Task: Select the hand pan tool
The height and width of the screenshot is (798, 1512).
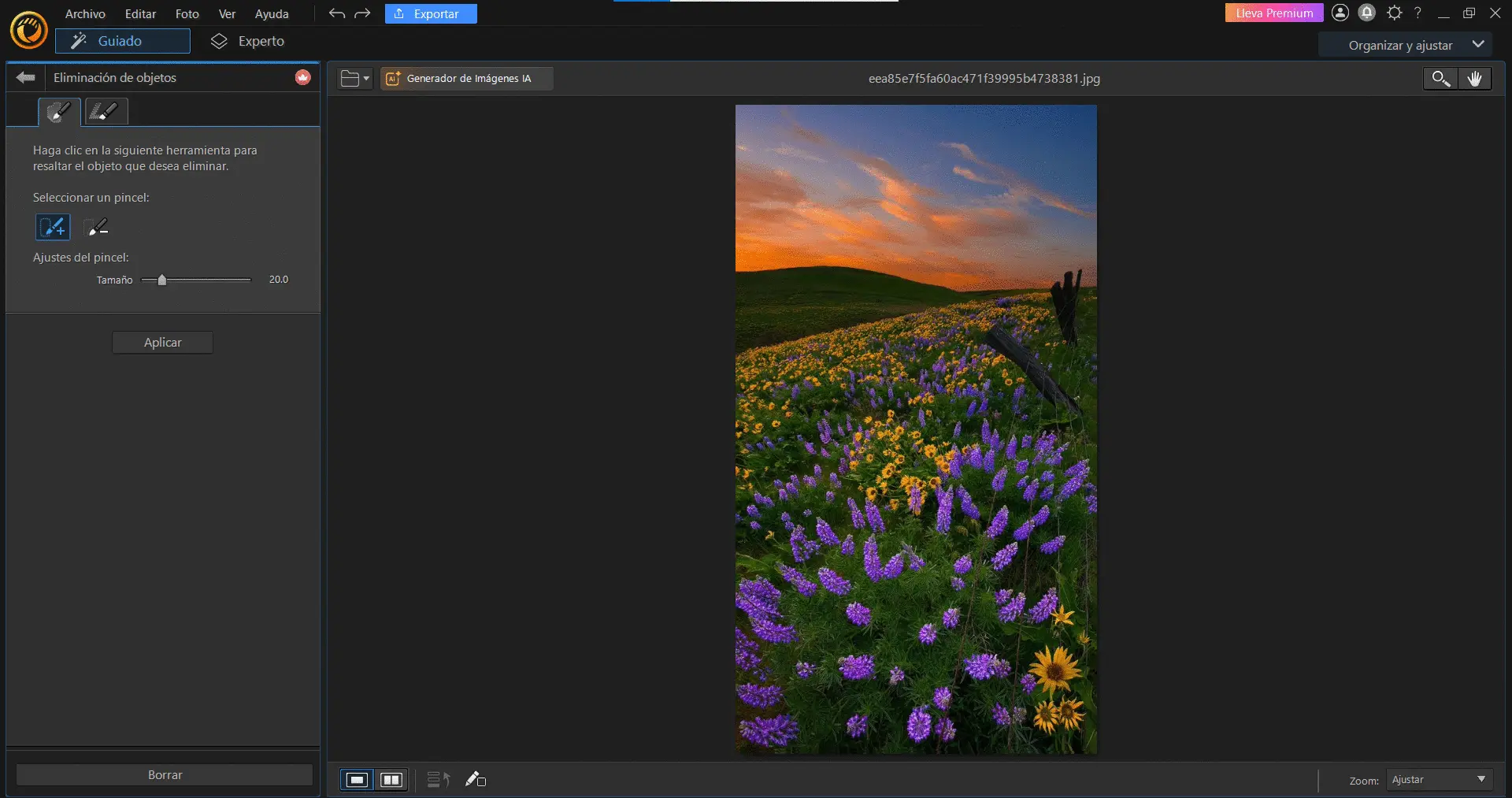Action: tap(1474, 78)
